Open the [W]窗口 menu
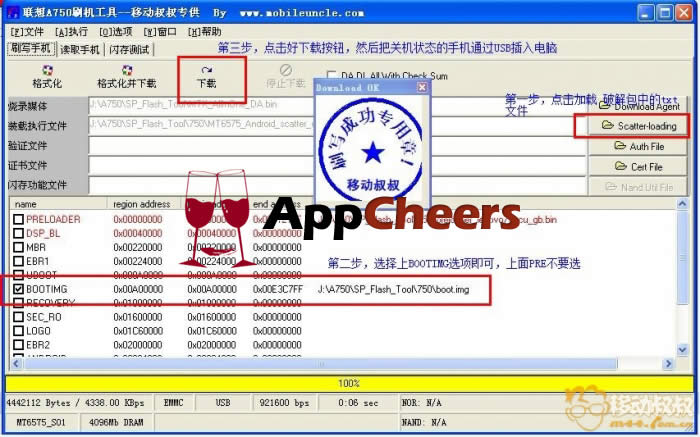Image resolution: width=700 pixels, height=437 pixels. tap(160, 32)
